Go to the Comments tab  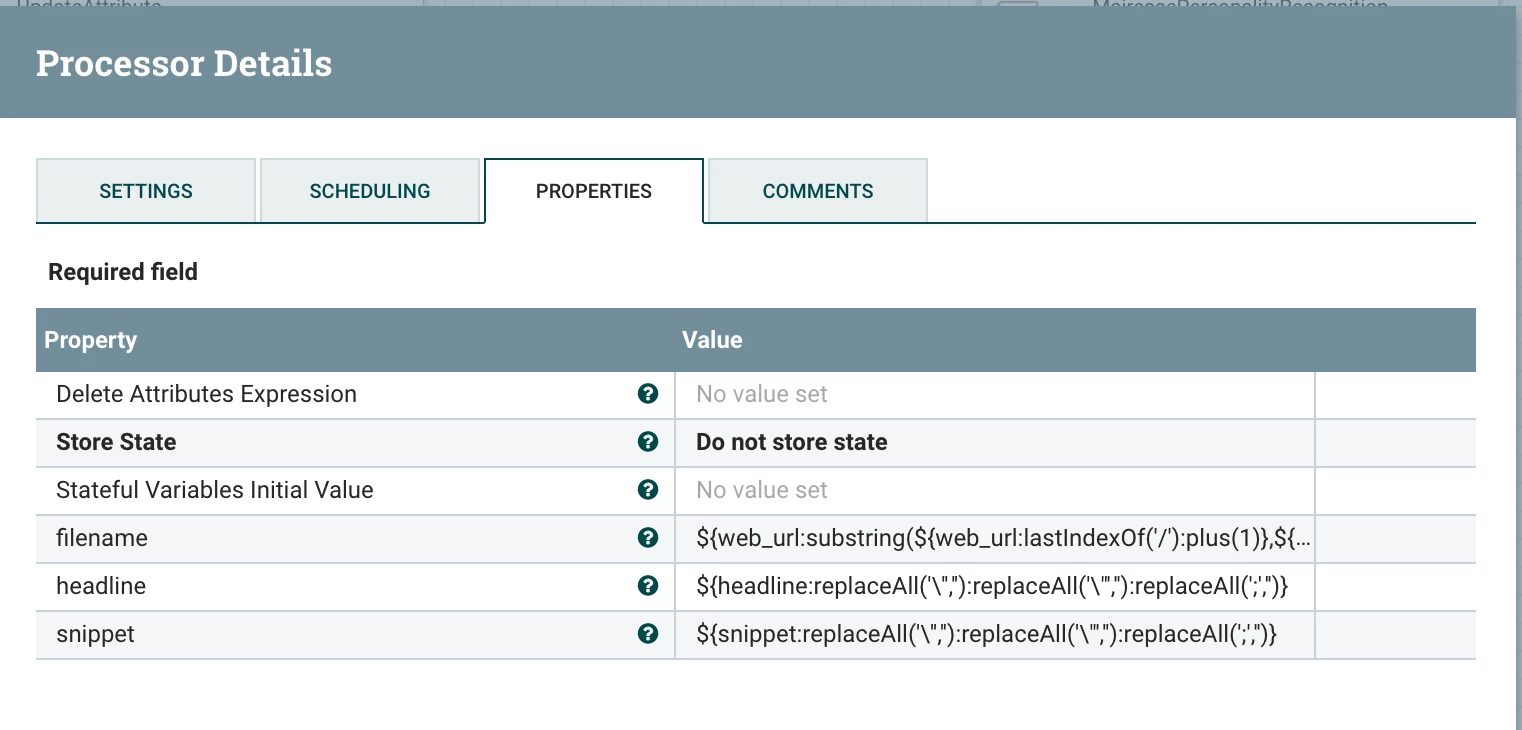pyautogui.click(x=818, y=191)
